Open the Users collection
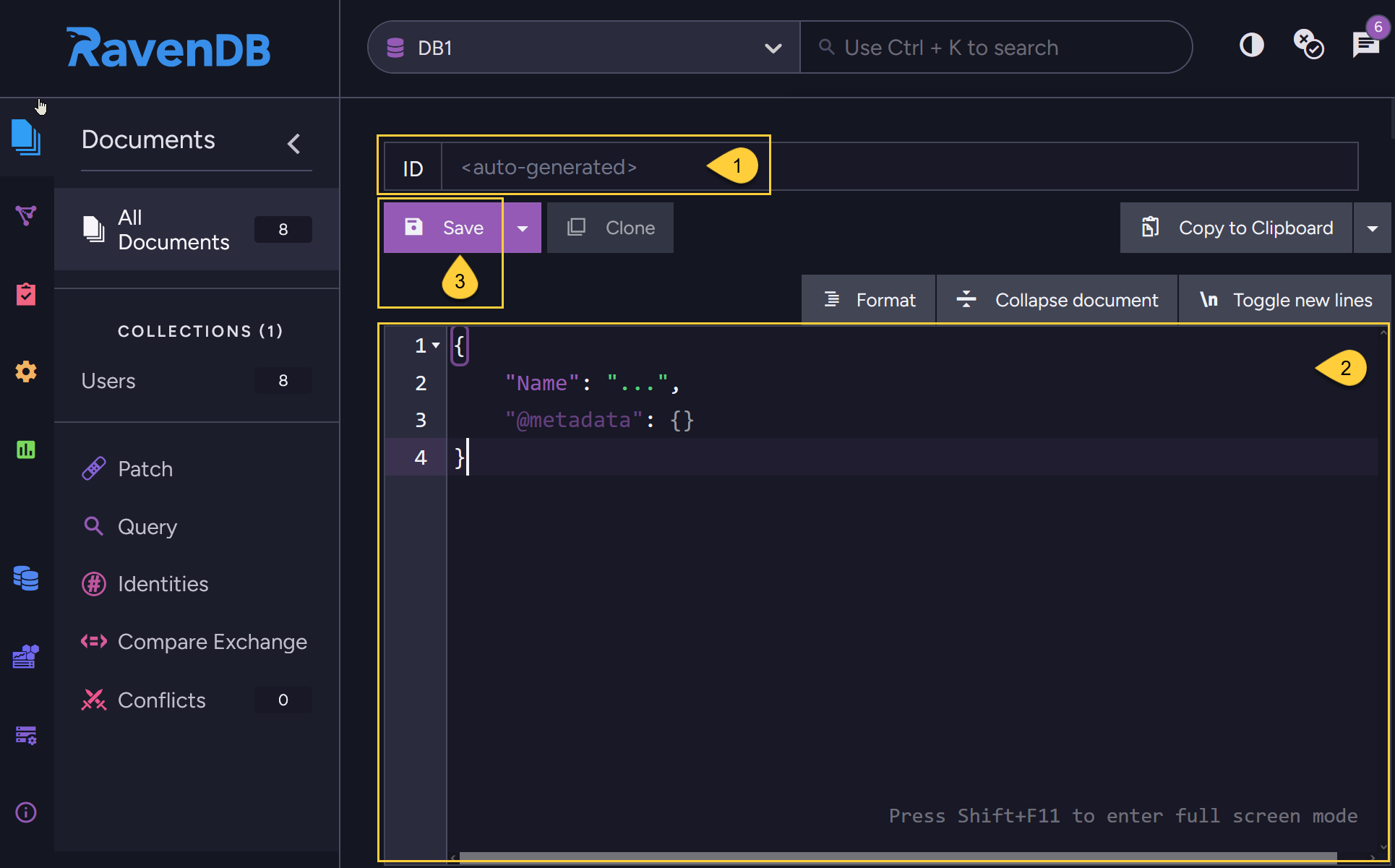Screen dimensions: 1395x868 [x=197, y=380]
